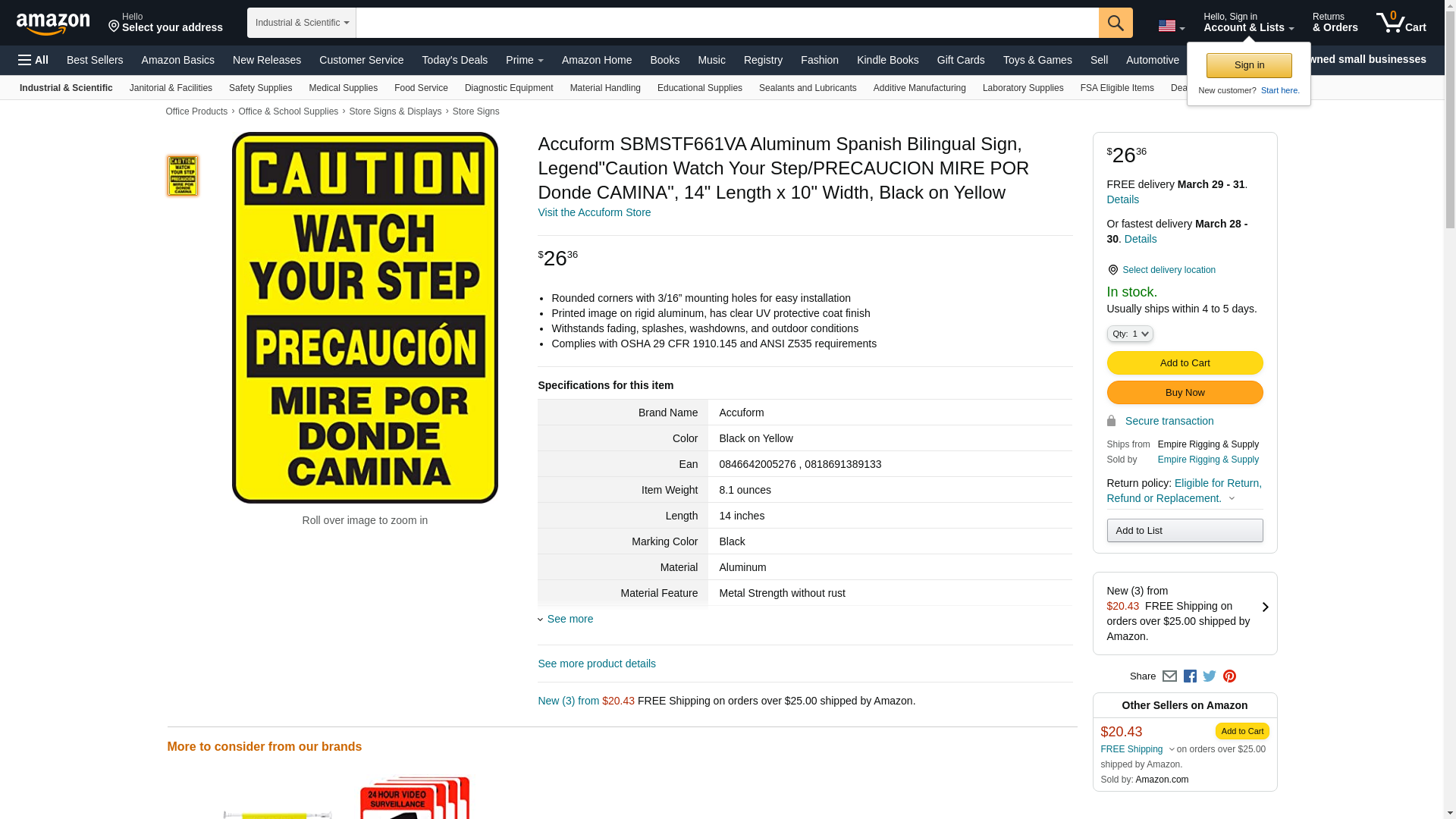Open the Qty quantity dropdown
Image resolution: width=1456 pixels, height=819 pixels.
point(1130,334)
